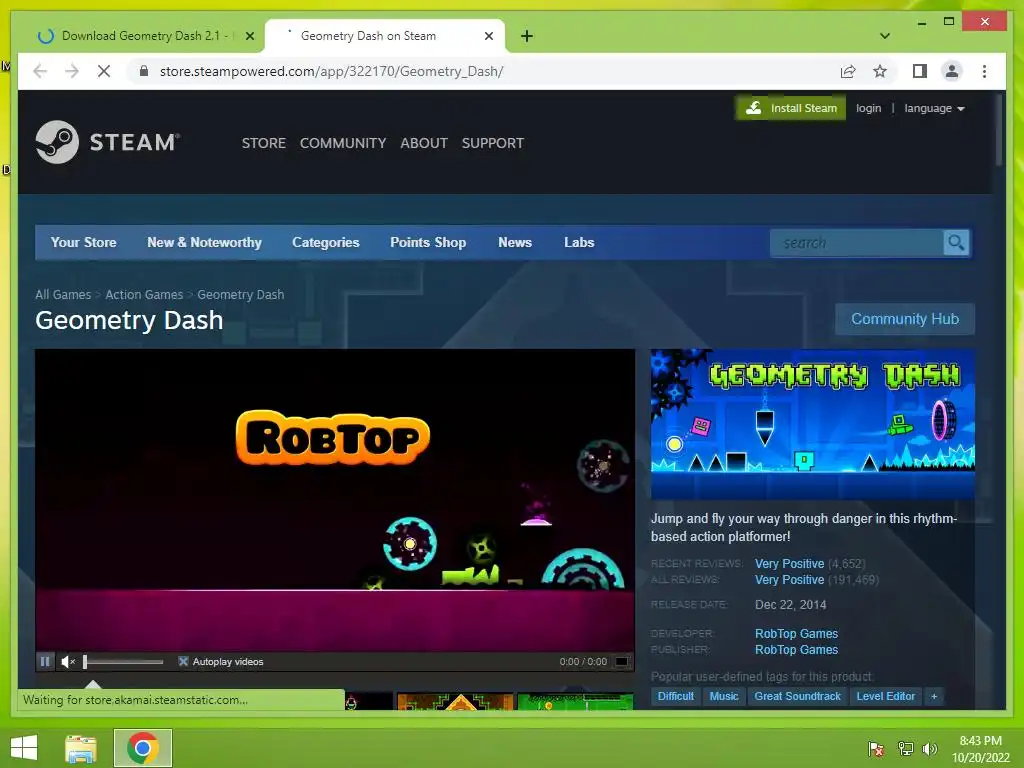Screen dimensions: 1024x768
Task: Click the Steam logo icon
Action: pos(57,142)
